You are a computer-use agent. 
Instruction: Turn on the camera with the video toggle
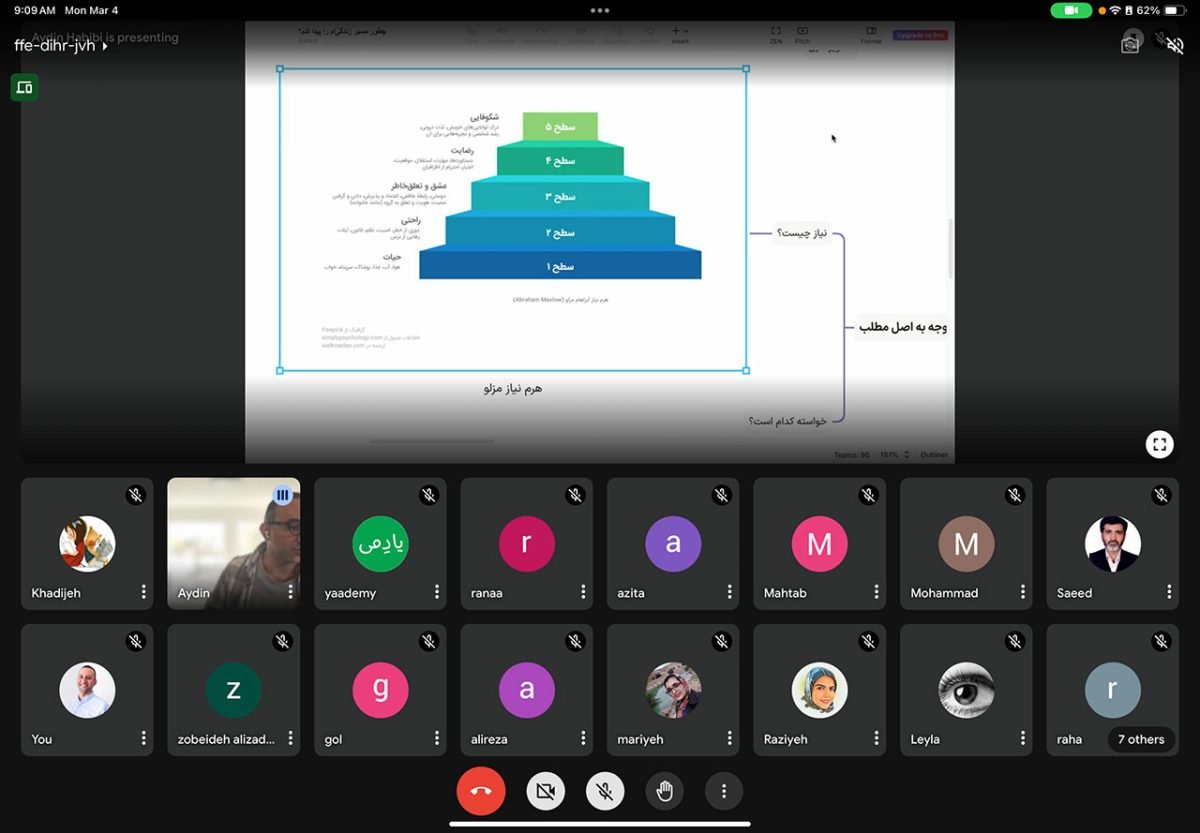545,792
